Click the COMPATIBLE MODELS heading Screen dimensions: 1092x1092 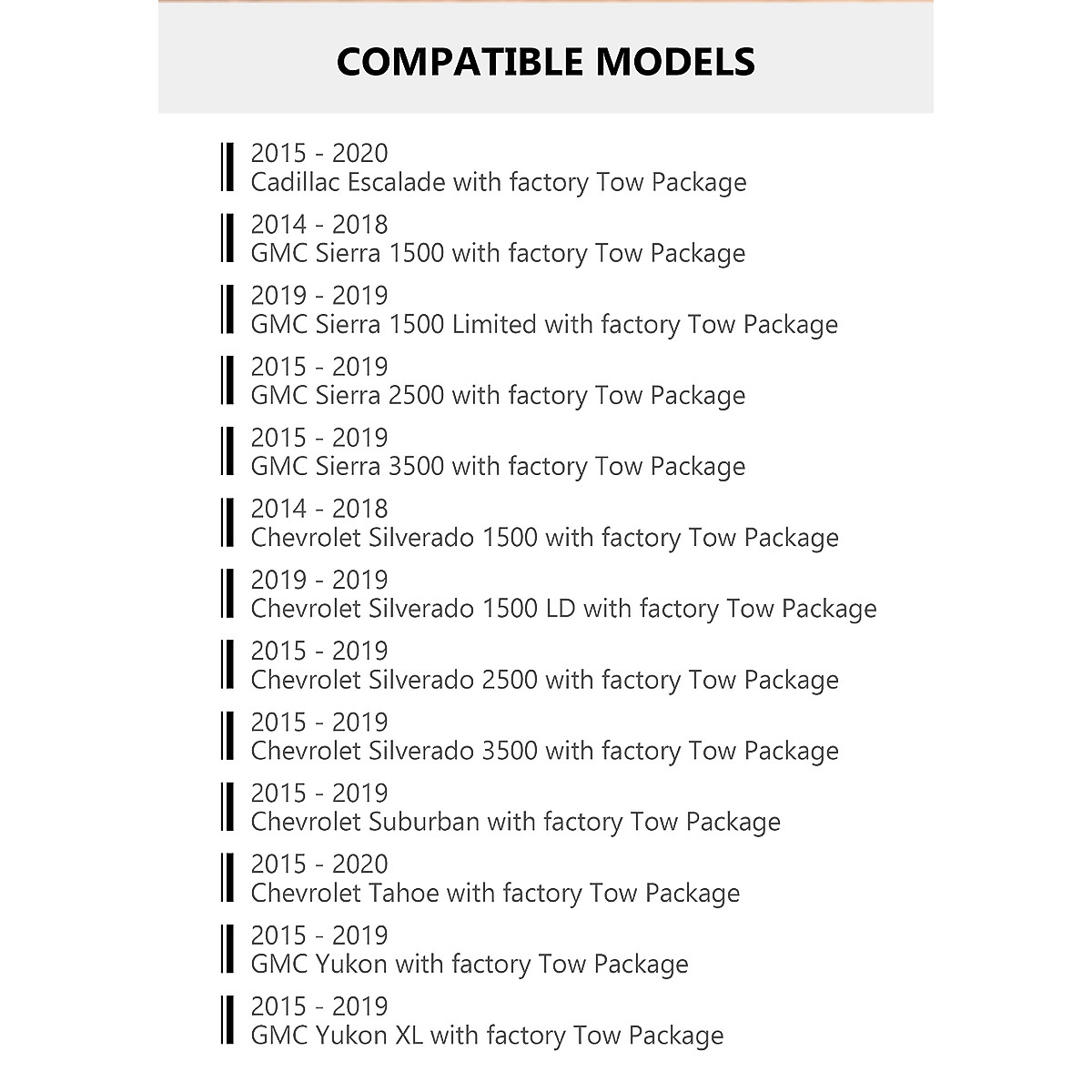[546, 62]
